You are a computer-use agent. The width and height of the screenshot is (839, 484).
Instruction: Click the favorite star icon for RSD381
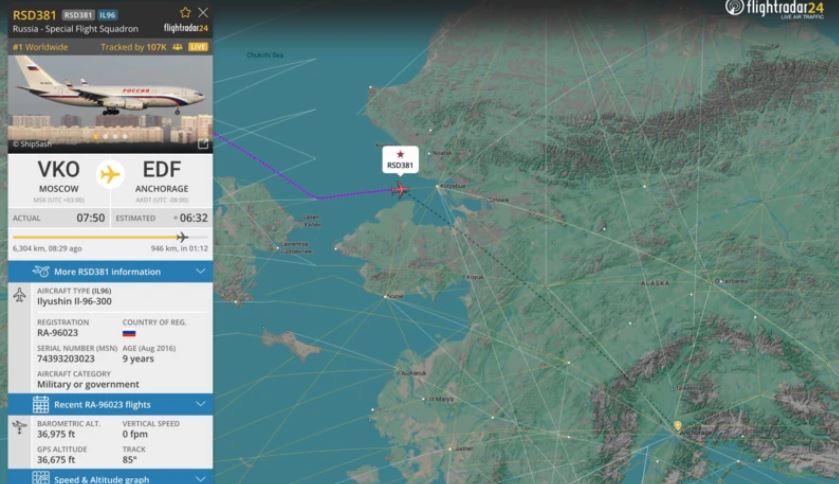tap(185, 12)
